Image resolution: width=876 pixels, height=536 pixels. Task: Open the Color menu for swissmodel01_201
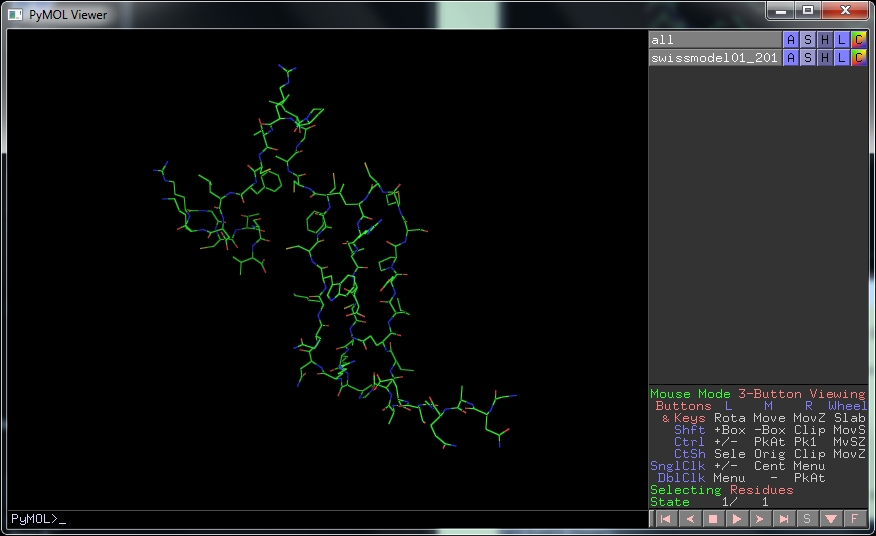pos(858,58)
